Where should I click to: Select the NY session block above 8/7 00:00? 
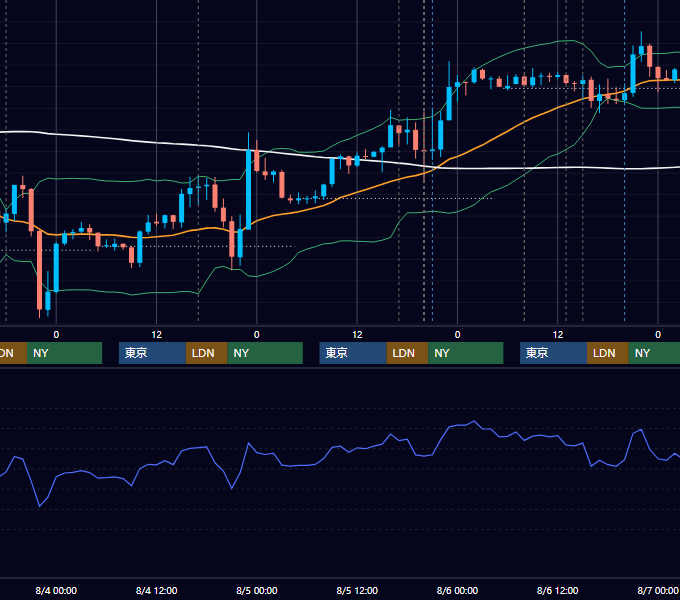(654, 353)
